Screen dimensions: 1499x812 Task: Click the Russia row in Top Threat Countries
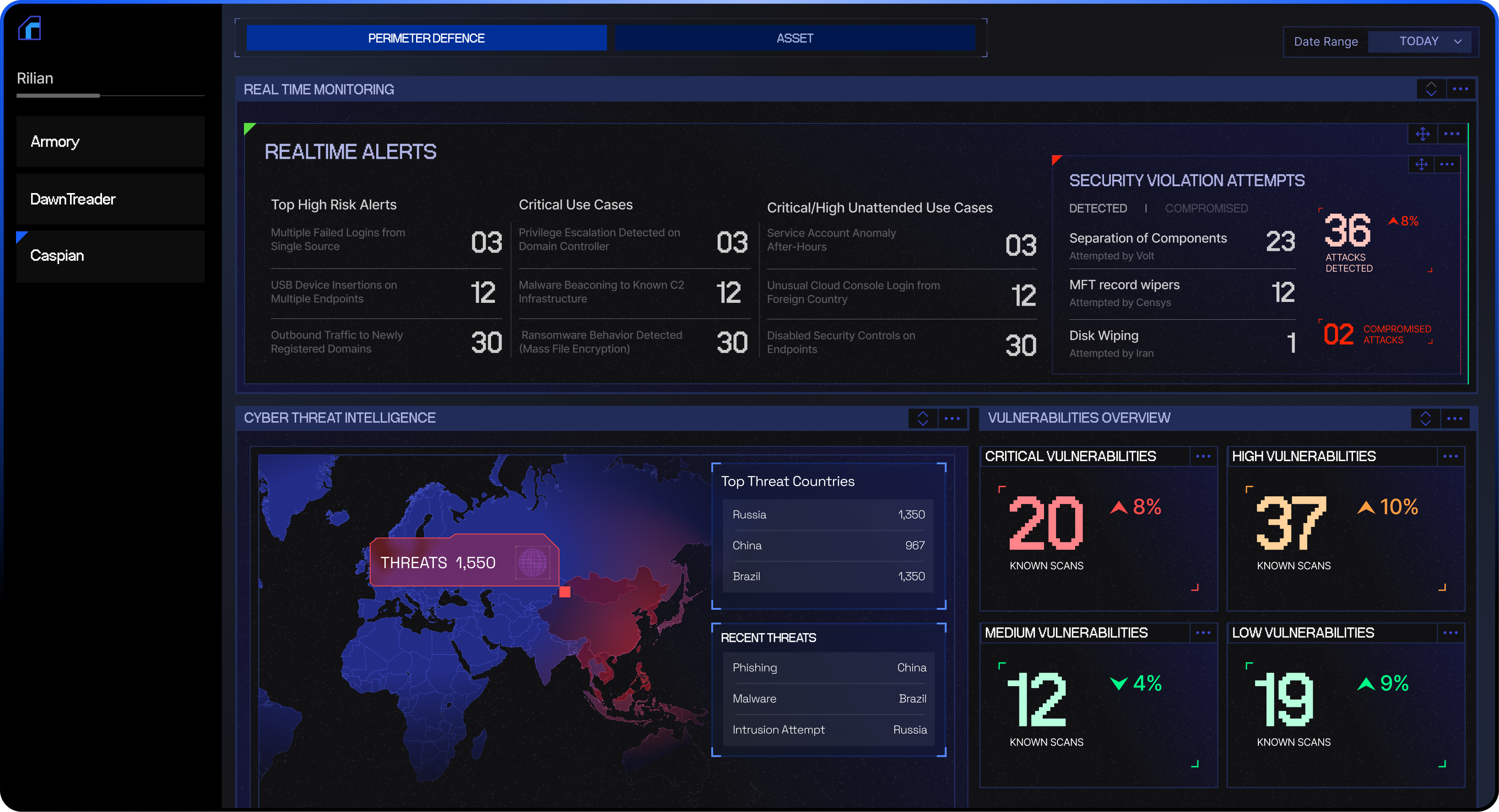pos(828,515)
